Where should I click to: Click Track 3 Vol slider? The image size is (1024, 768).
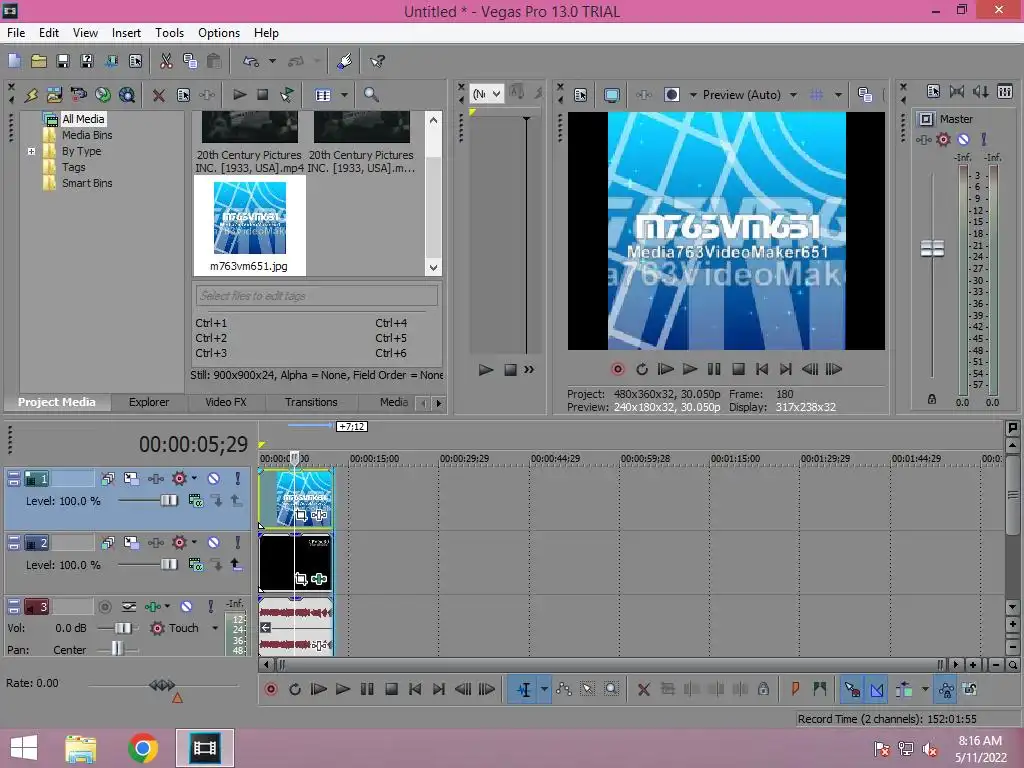point(122,628)
